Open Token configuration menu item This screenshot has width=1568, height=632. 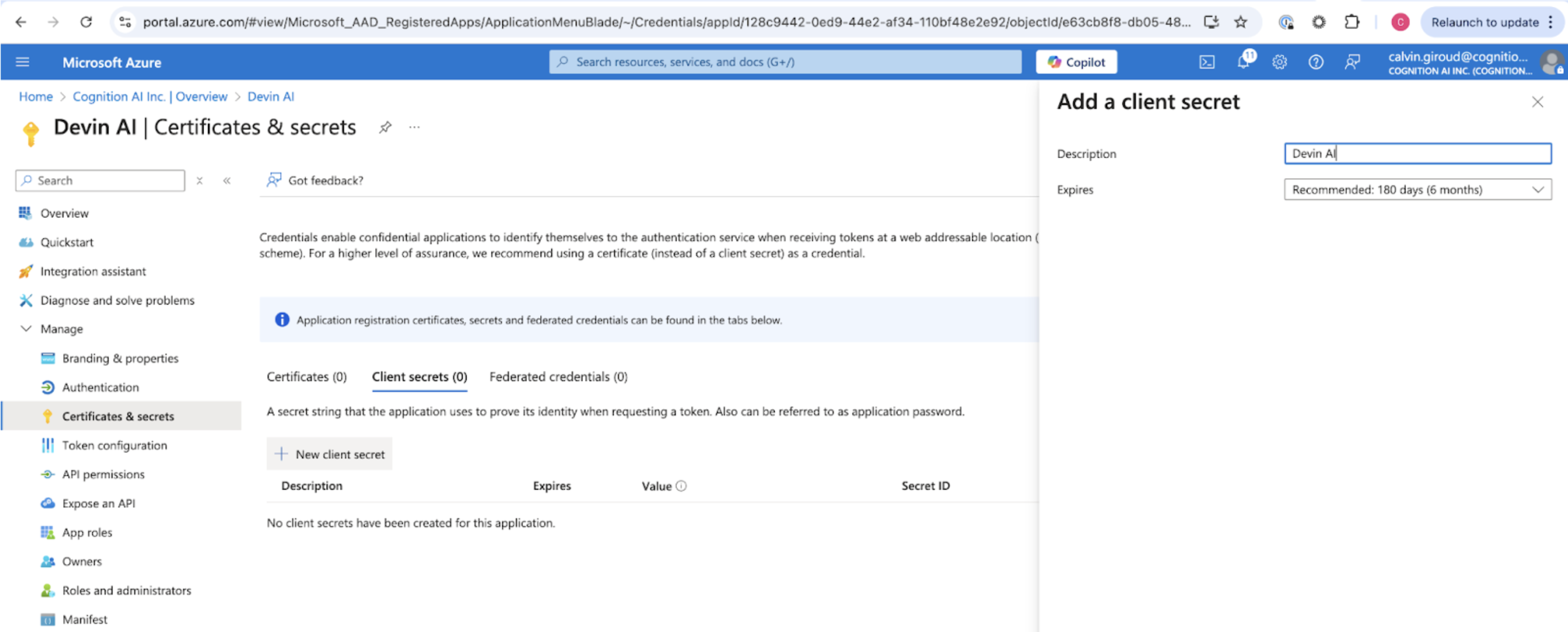[x=114, y=444]
